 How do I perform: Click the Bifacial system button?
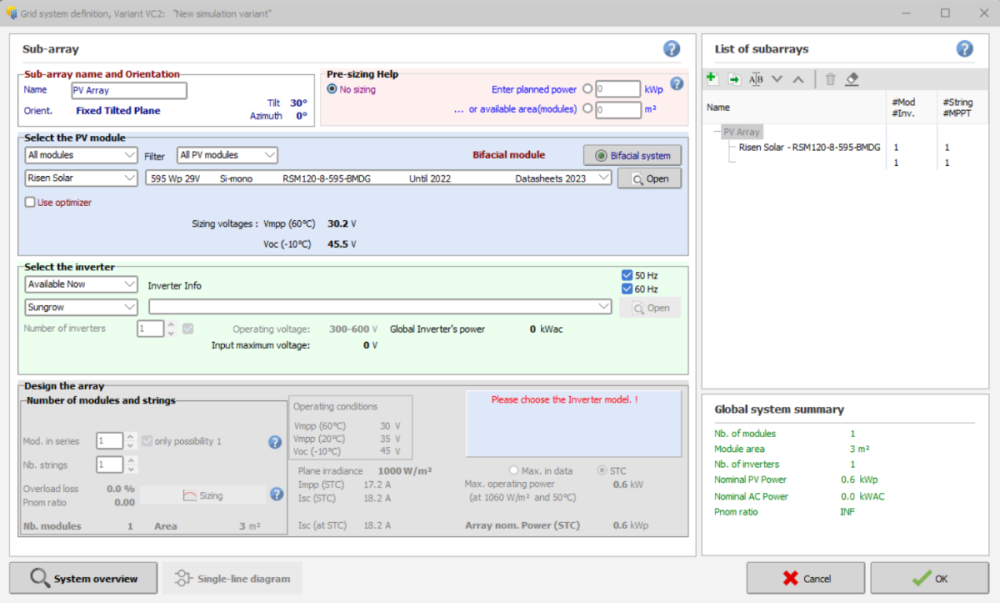pos(632,155)
